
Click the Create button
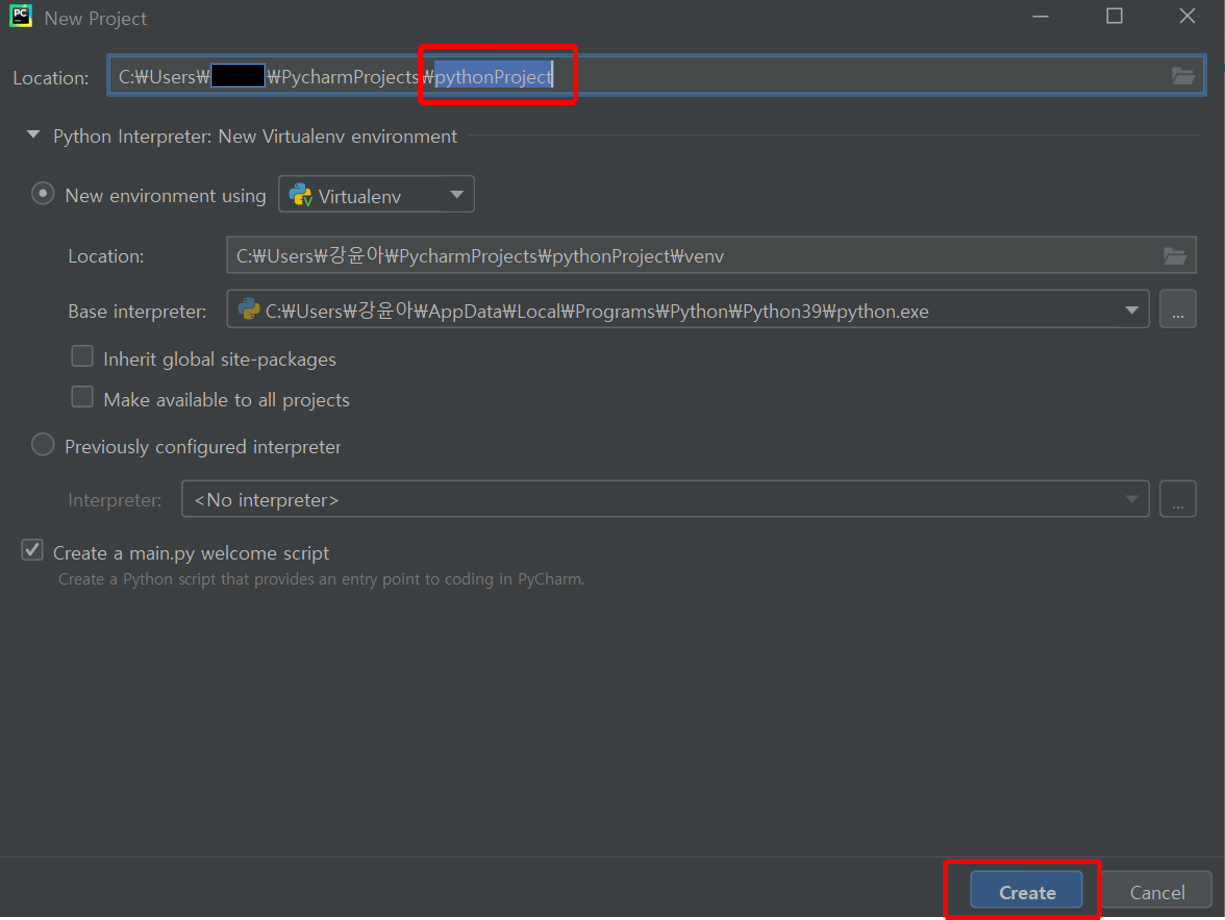tap(1027, 892)
